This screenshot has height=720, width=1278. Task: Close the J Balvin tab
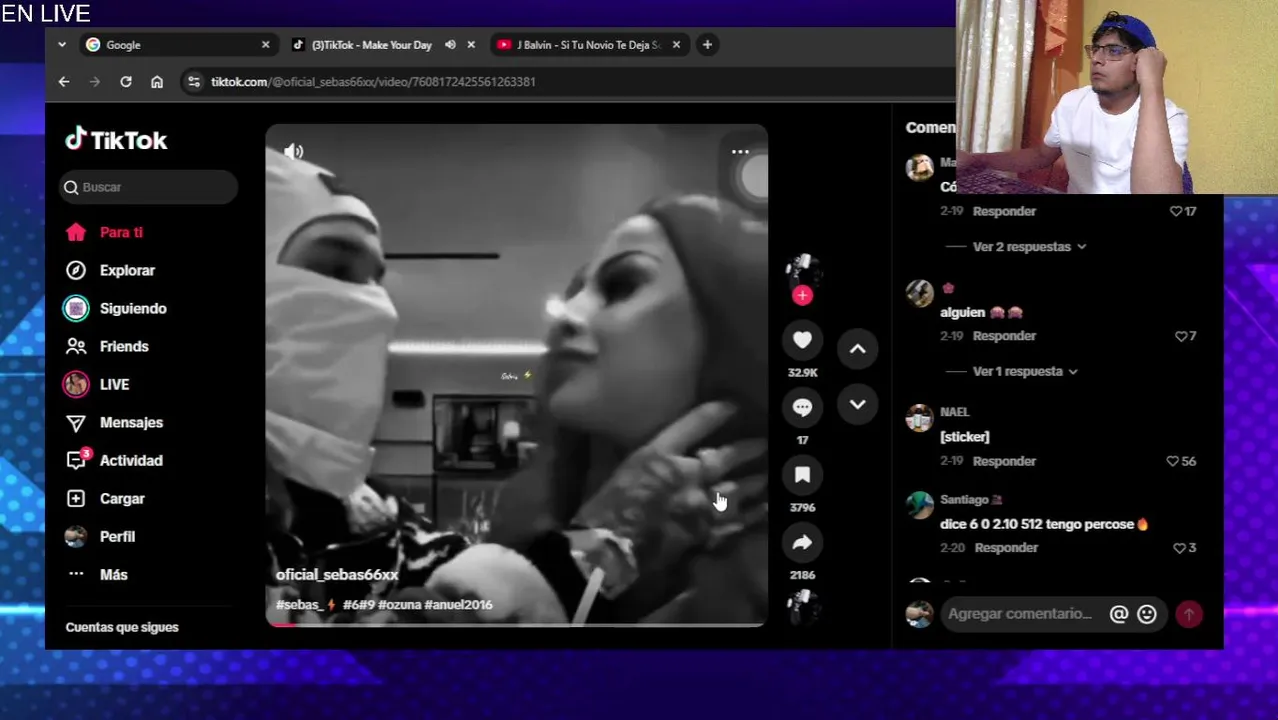click(676, 45)
